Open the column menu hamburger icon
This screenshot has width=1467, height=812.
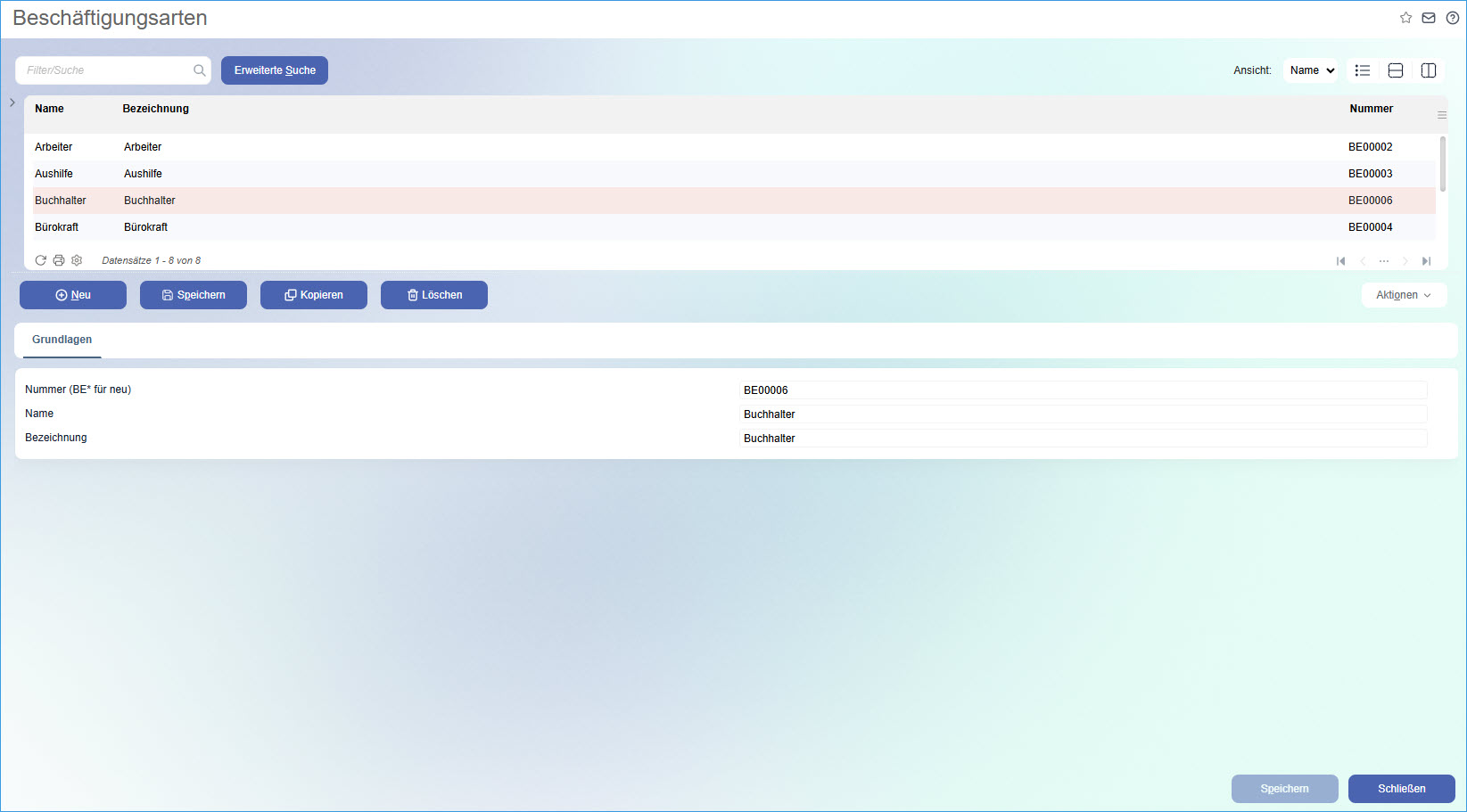[x=1442, y=115]
